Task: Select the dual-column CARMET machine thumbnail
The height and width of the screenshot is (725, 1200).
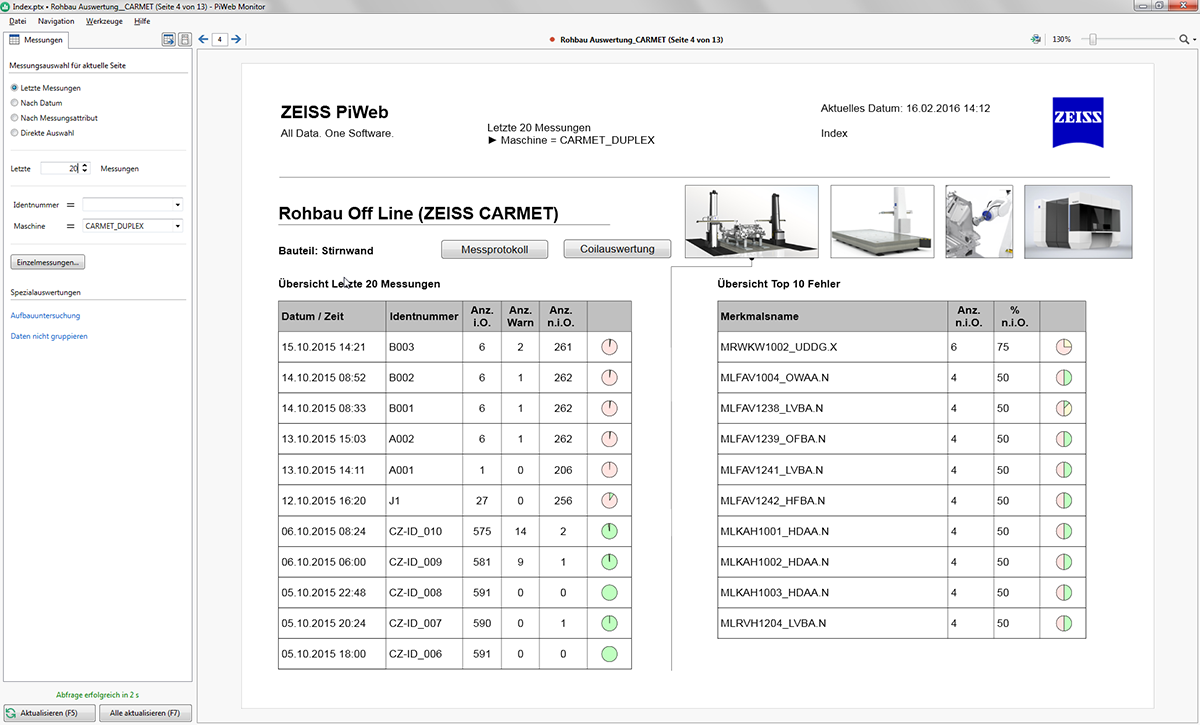Action: [x=752, y=221]
